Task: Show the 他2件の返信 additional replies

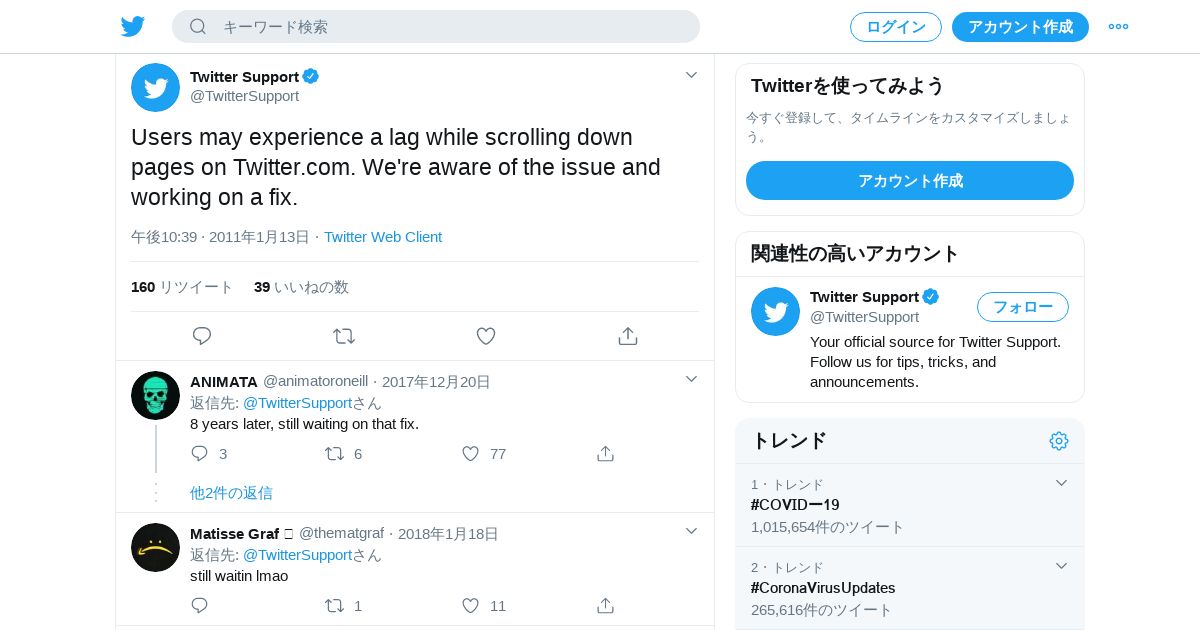Action: pos(231,493)
